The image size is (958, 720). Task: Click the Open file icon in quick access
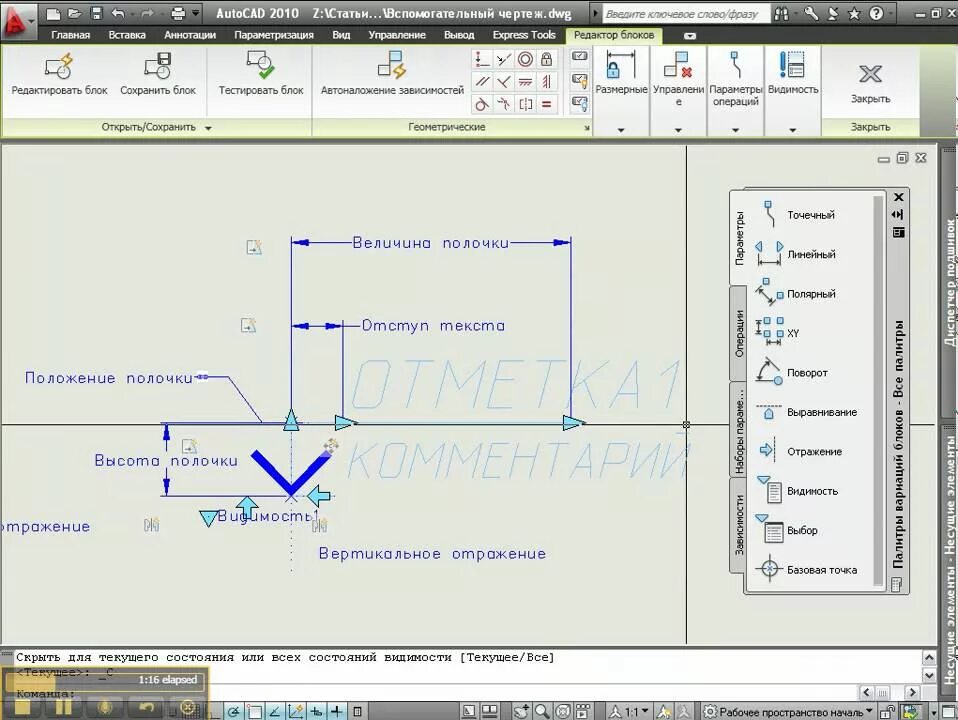pyautogui.click(x=75, y=13)
